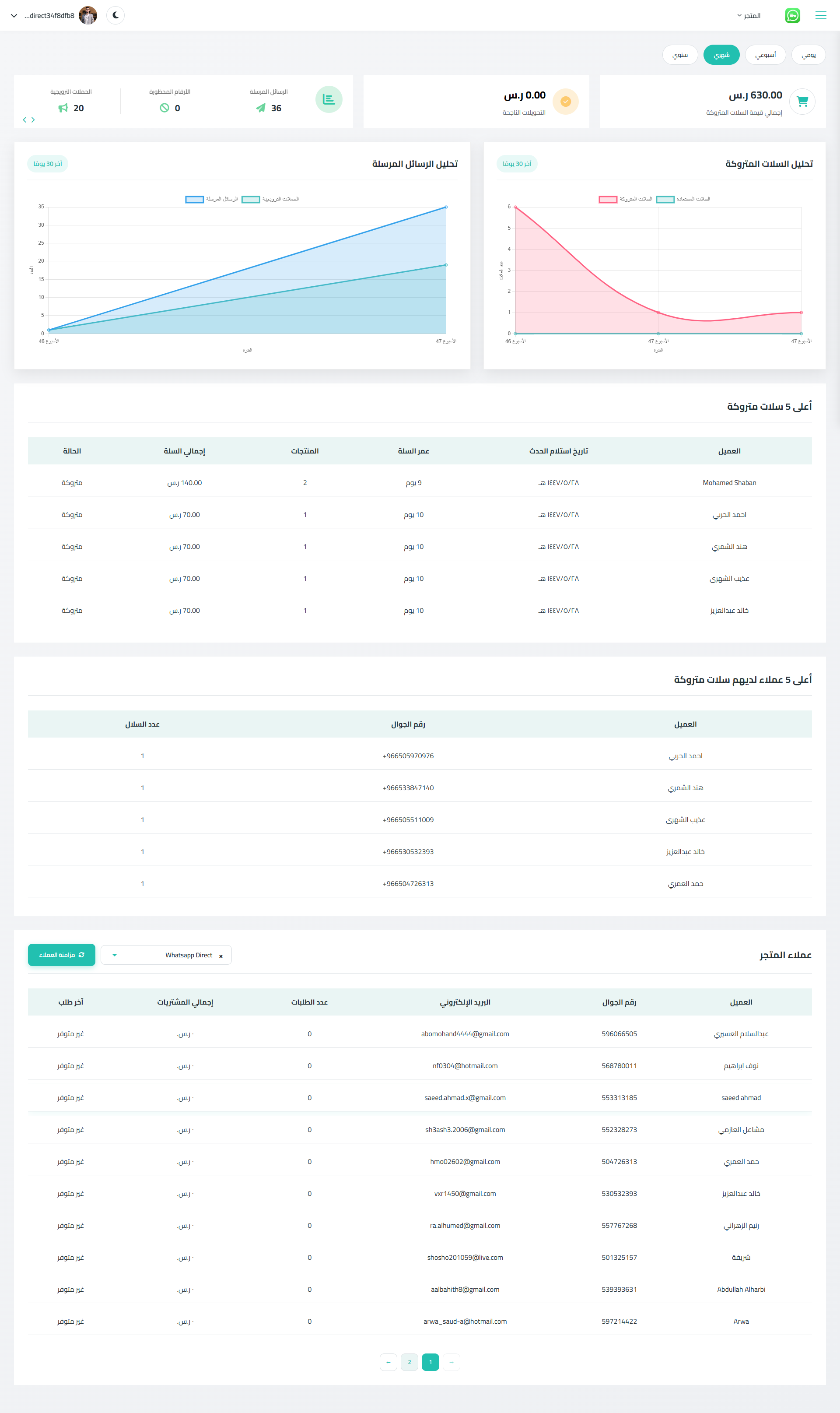Select the paper plane icon next to sent messages count
This screenshot has height=1413, width=840.
(260, 108)
